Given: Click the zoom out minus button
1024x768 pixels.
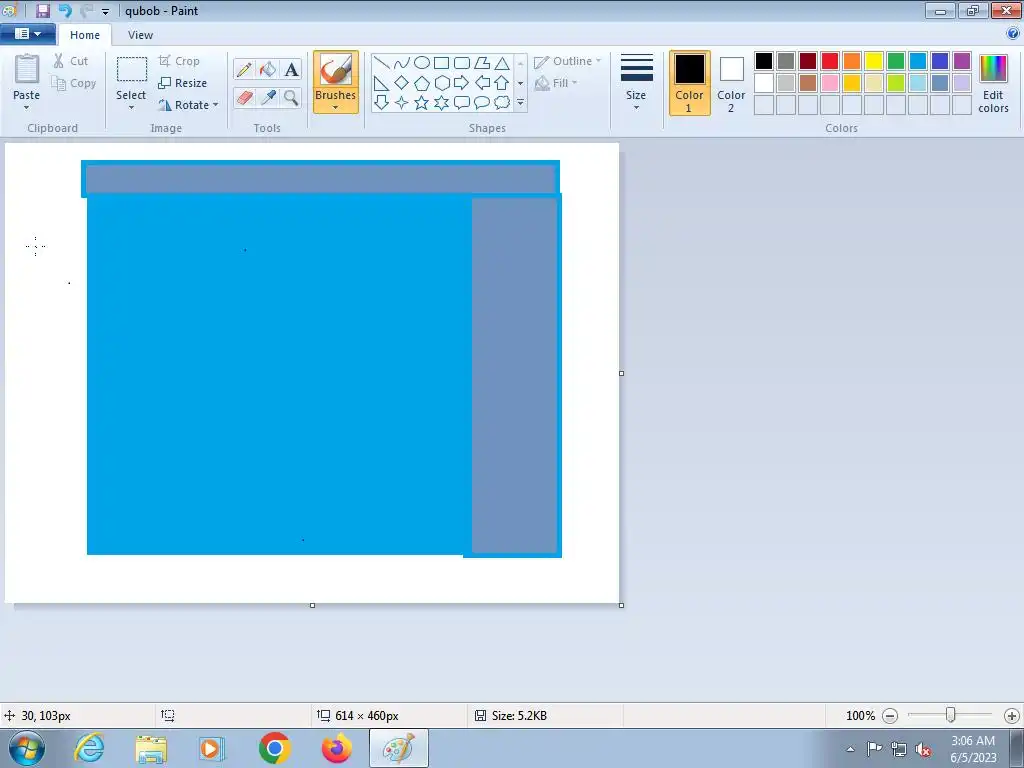Looking at the screenshot, I should click(x=889, y=716).
